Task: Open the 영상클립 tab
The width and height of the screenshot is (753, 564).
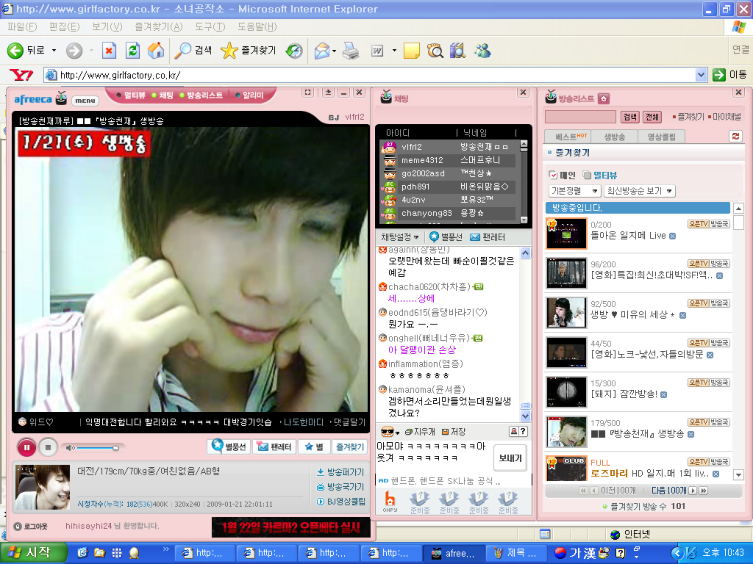Action: (x=661, y=136)
